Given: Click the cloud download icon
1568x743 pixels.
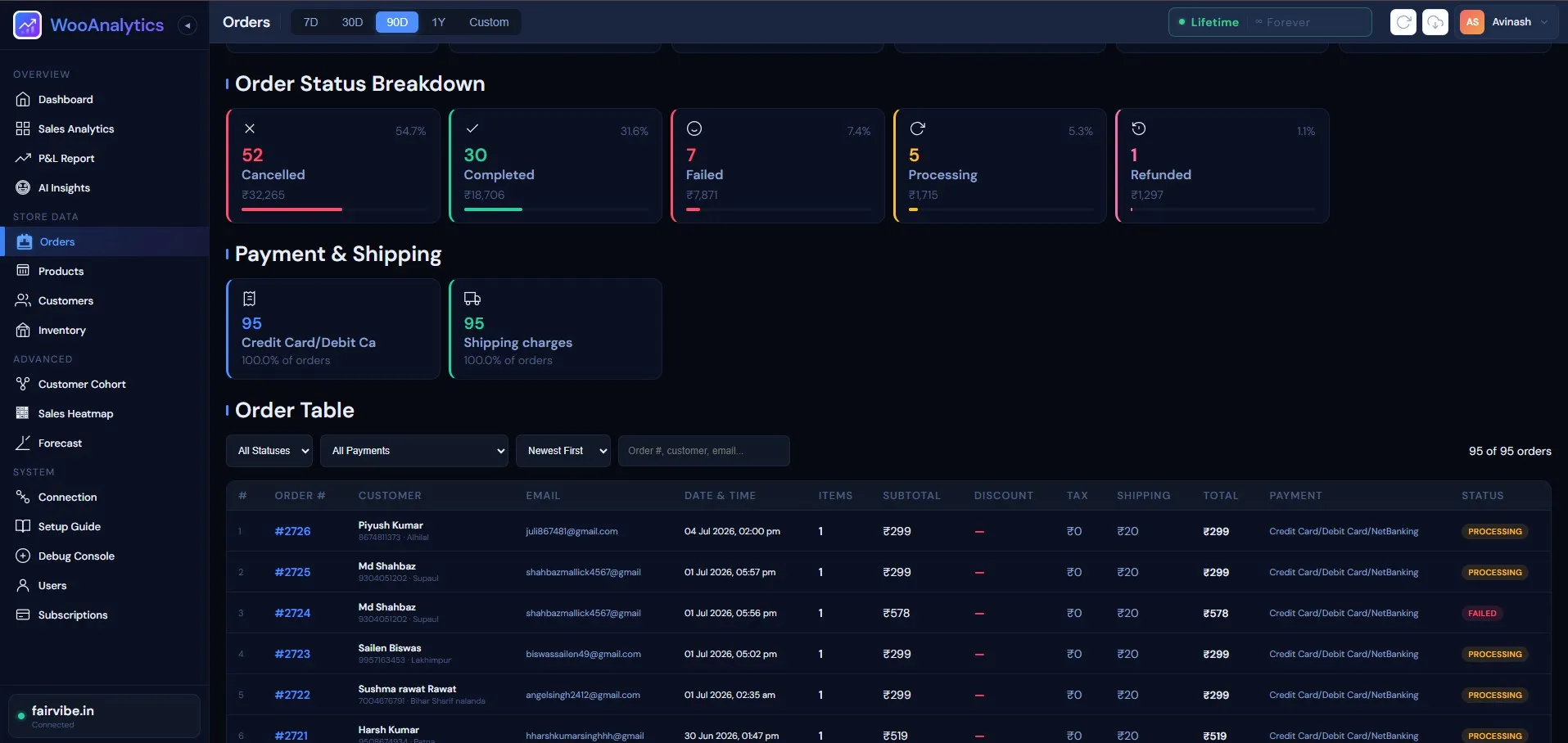Looking at the screenshot, I should [x=1435, y=22].
